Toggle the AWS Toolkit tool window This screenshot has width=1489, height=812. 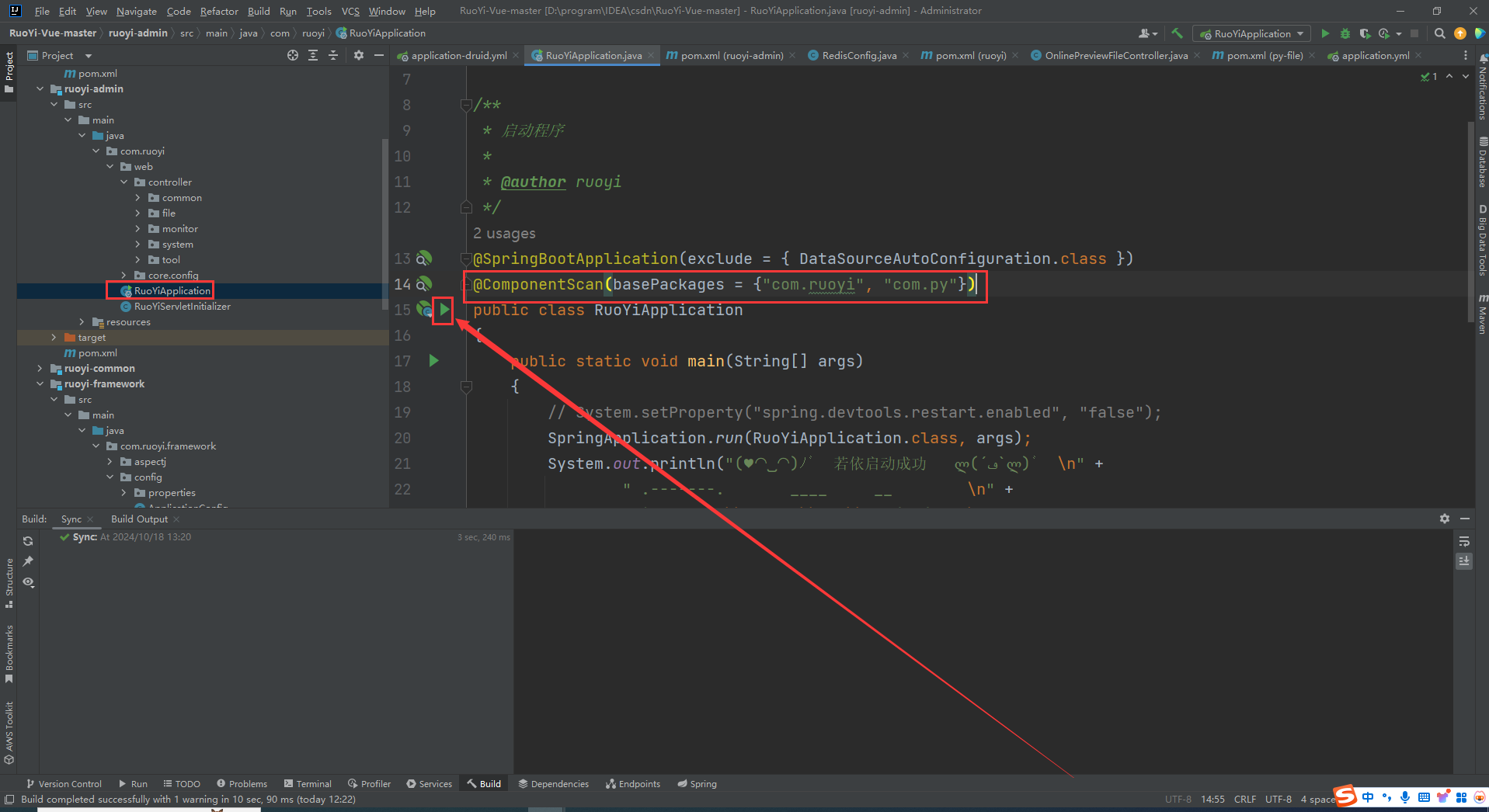(x=9, y=734)
